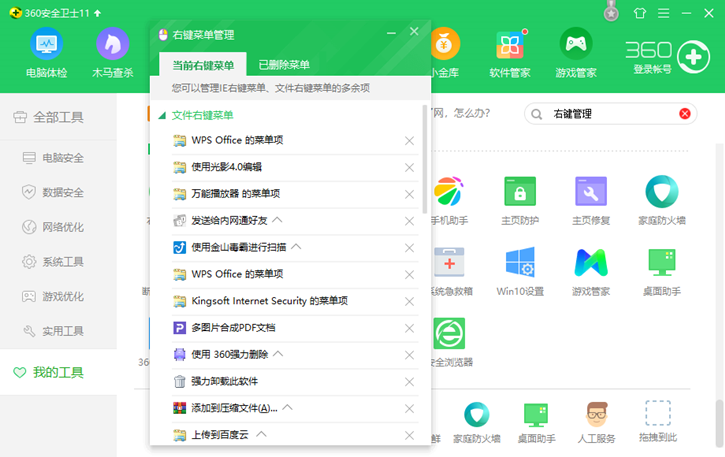The image size is (725, 457).
Task: Launch 游戏管家 tool in tools grid
Action: point(591,262)
